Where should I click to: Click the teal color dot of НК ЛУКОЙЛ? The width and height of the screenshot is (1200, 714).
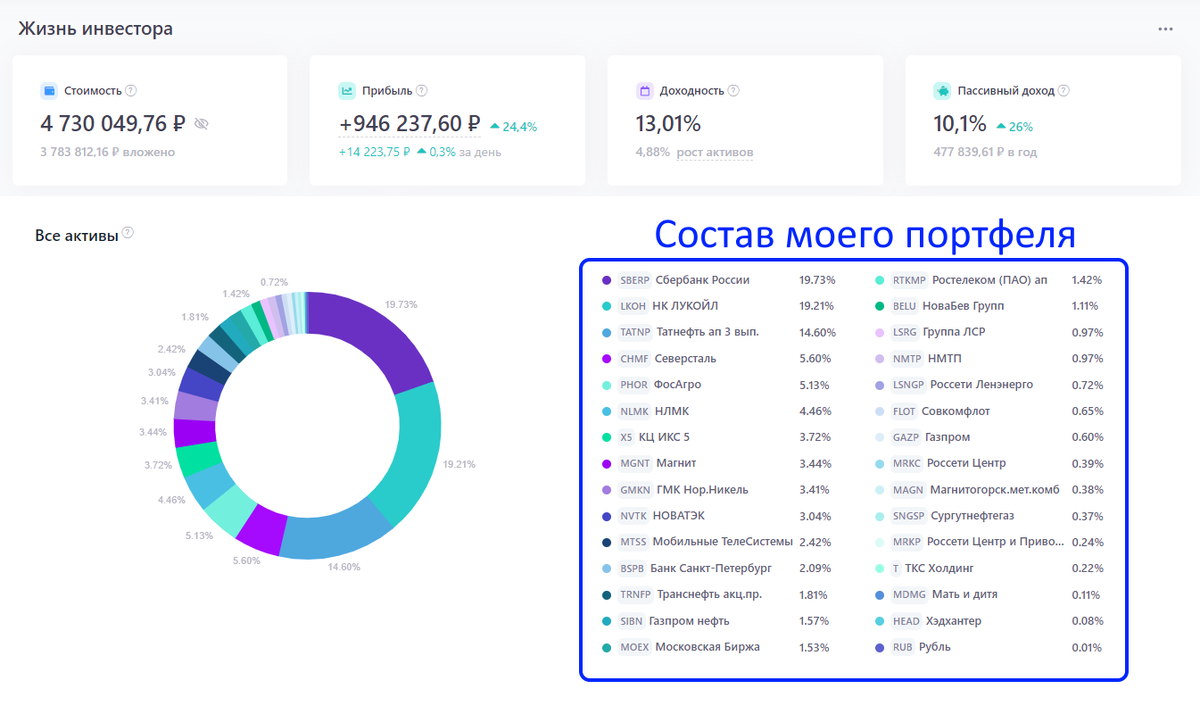pyautogui.click(x=606, y=306)
